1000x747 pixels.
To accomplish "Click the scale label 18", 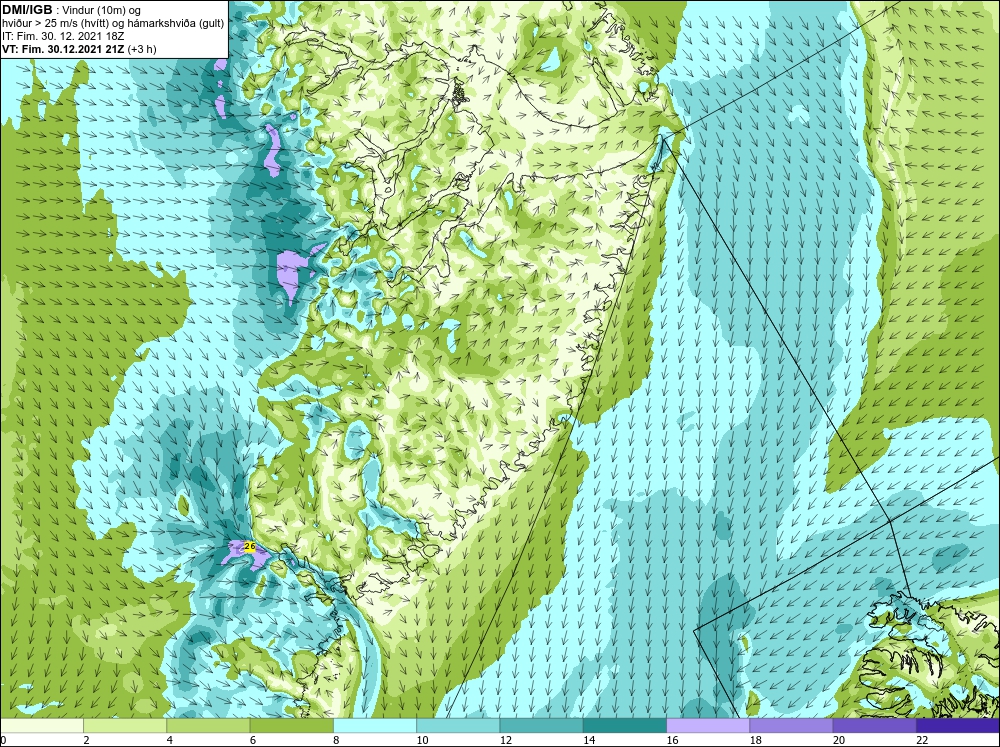I will [756, 740].
